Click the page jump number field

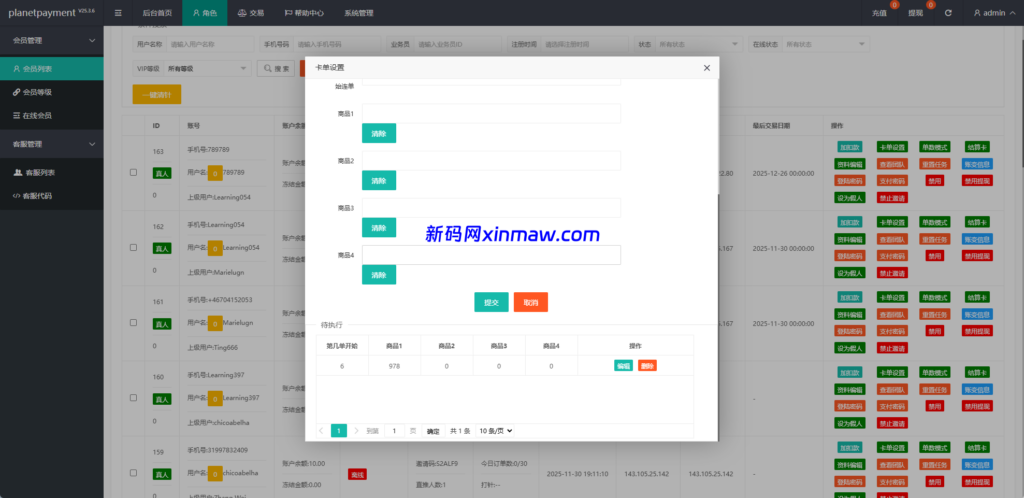pos(394,431)
